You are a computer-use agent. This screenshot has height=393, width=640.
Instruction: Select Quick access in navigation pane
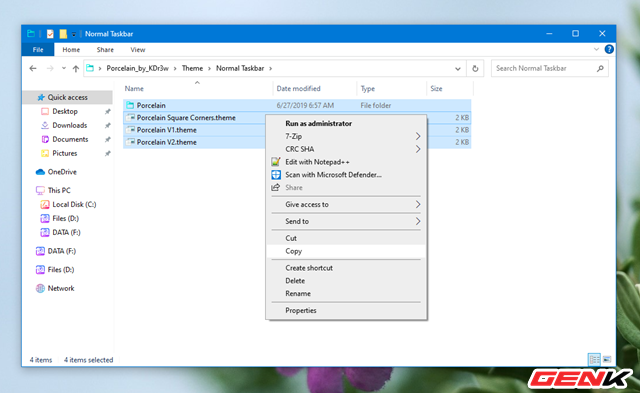pyautogui.click(x=67, y=97)
